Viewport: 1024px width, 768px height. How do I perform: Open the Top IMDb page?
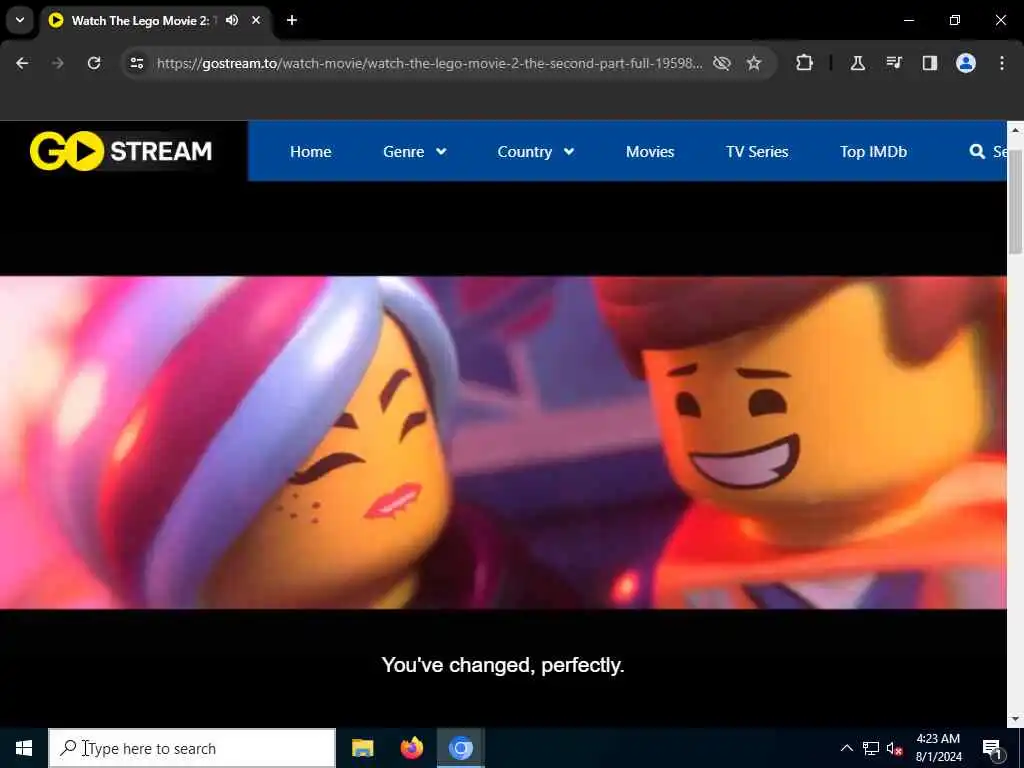coord(873,152)
